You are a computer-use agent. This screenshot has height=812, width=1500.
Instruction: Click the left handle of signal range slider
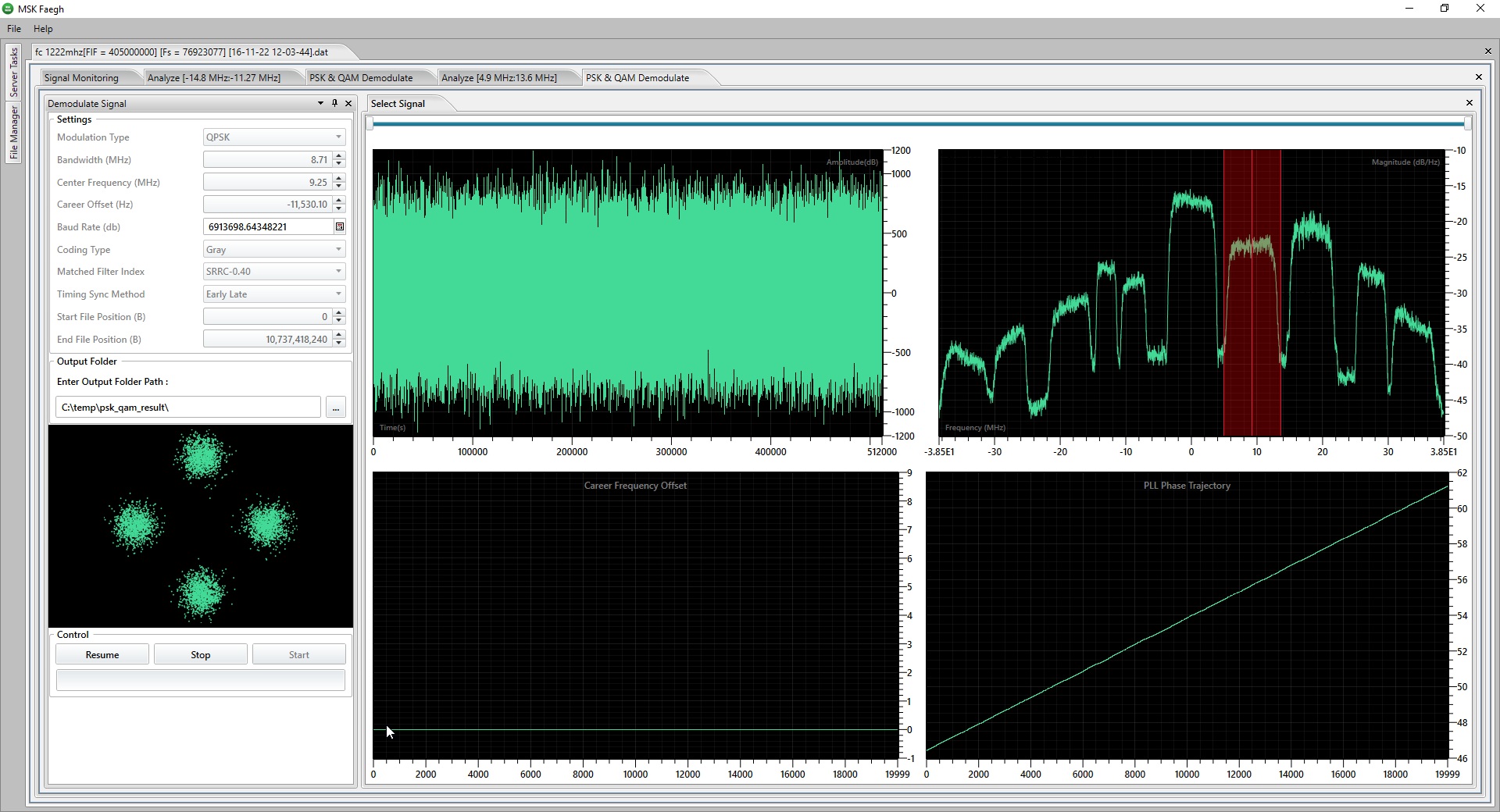tap(370, 123)
